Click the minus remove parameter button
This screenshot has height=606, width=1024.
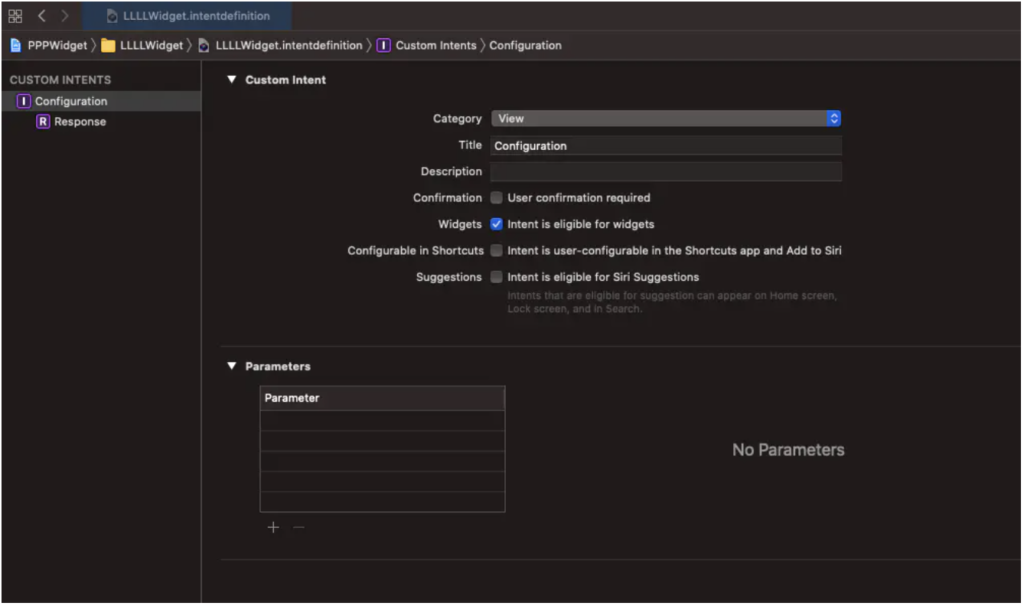click(x=298, y=528)
